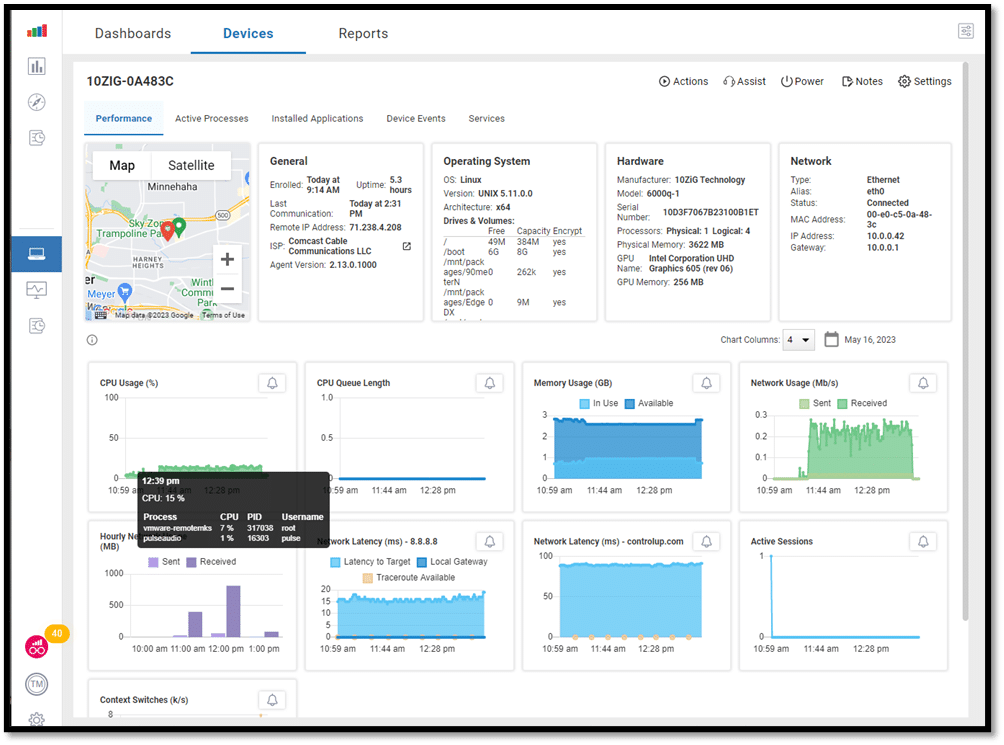Set an alert bell for Memory Usage
Image resolution: width=1004 pixels, height=745 pixels.
click(x=706, y=383)
